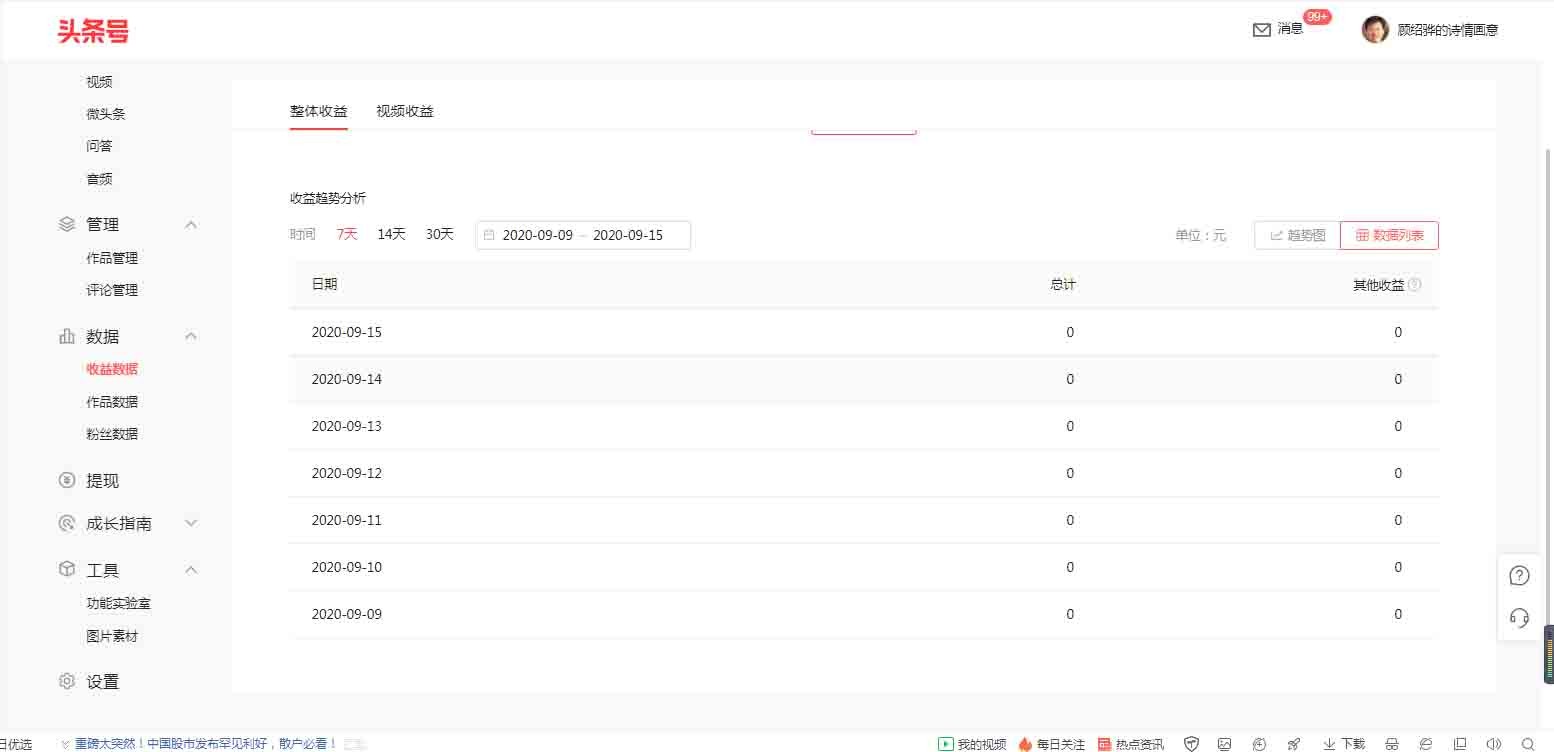1554x752 pixels.
Task: Switch to the 视频收益 tab
Action: click(405, 111)
